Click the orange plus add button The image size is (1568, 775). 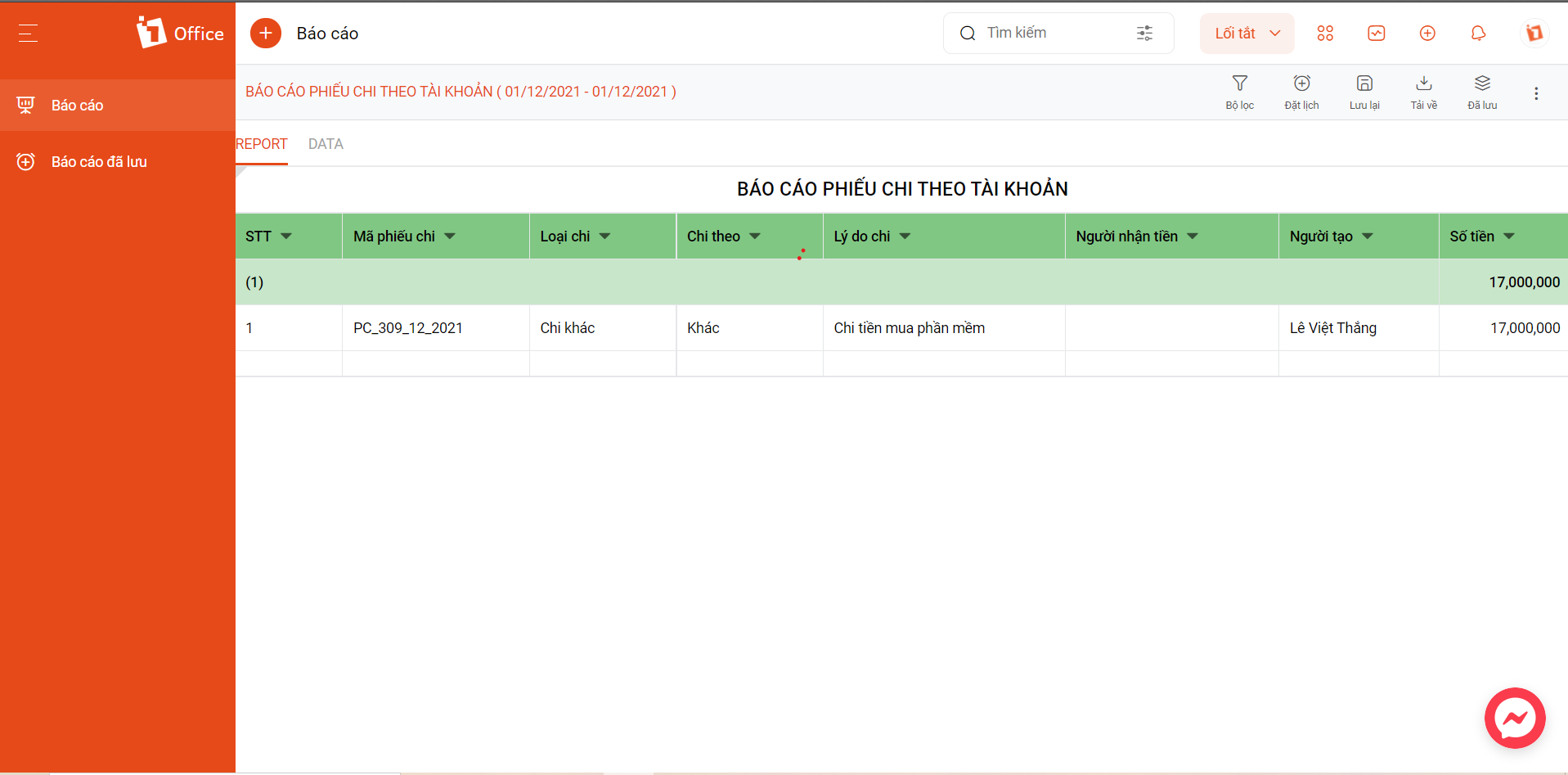[x=266, y=34]
